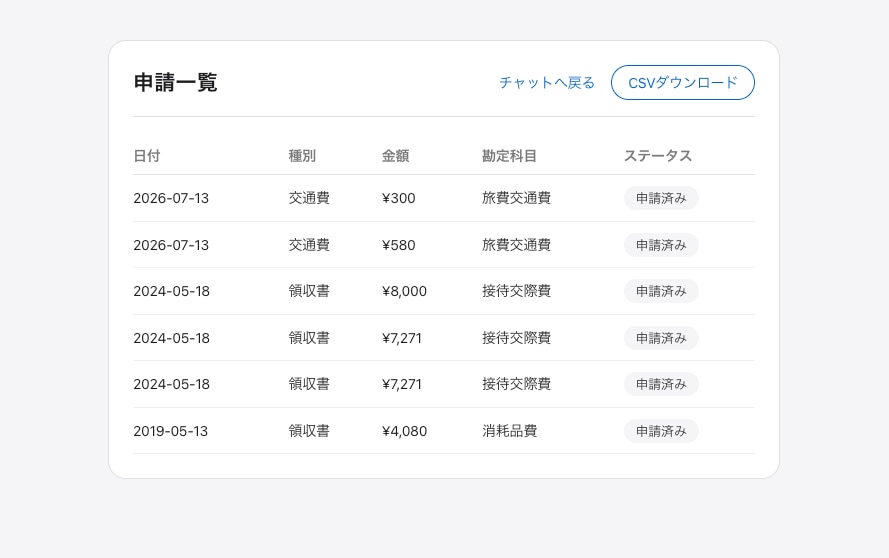Click the ステータス column header
Screen dimensions: 889x558
[x=658, y=156]
